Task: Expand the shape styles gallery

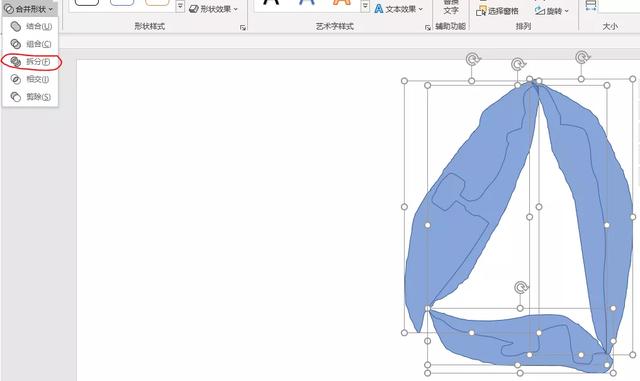Action: [x=180, y=6]
